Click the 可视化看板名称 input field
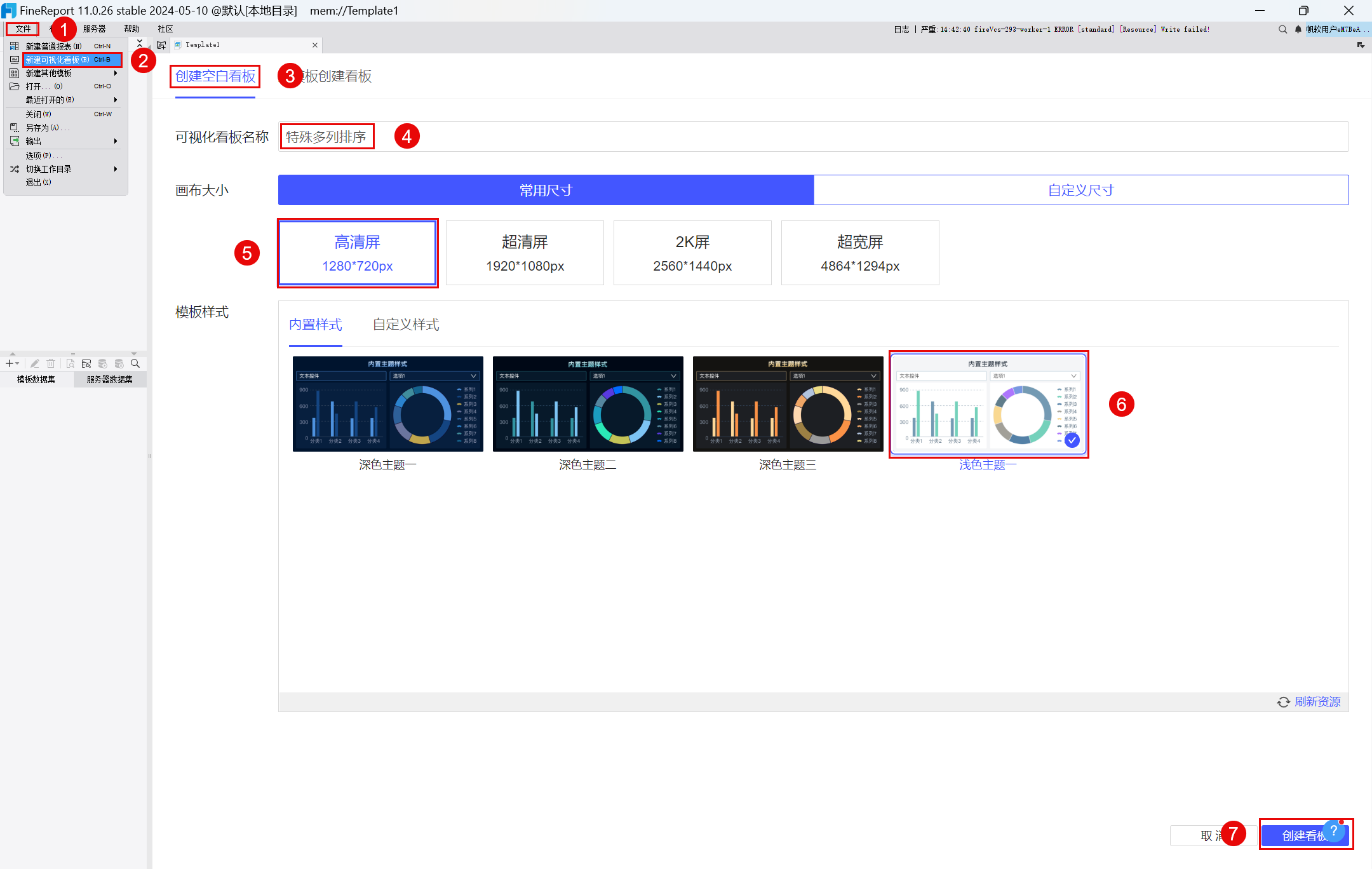 (813, 137)
